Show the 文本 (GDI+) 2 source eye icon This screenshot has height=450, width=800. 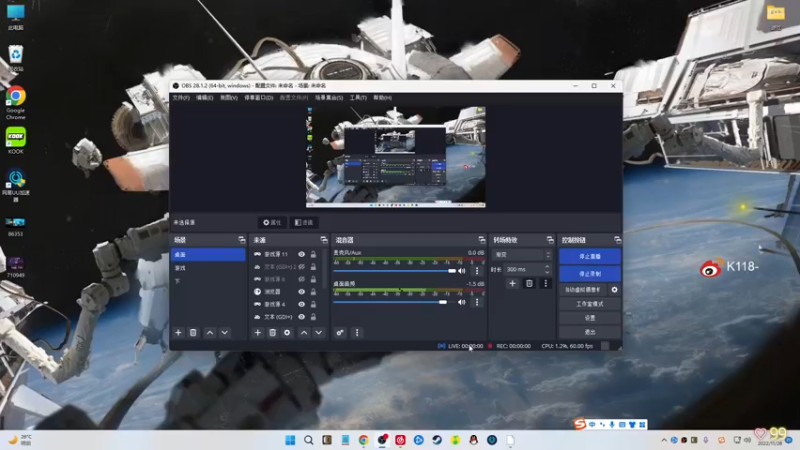(x=302, y=267)
